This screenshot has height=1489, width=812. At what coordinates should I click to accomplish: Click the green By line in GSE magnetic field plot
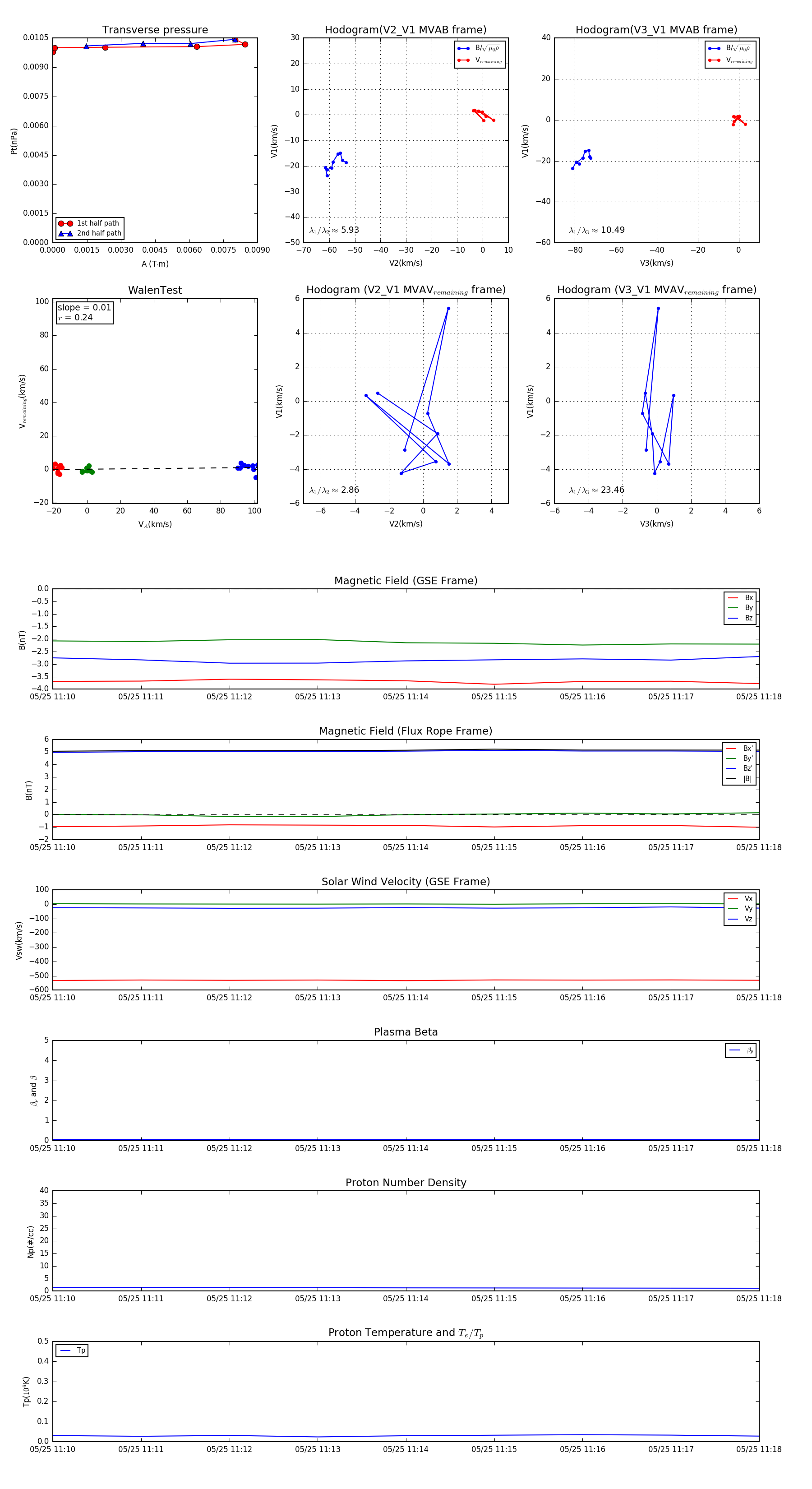click(x=406, y=642)
